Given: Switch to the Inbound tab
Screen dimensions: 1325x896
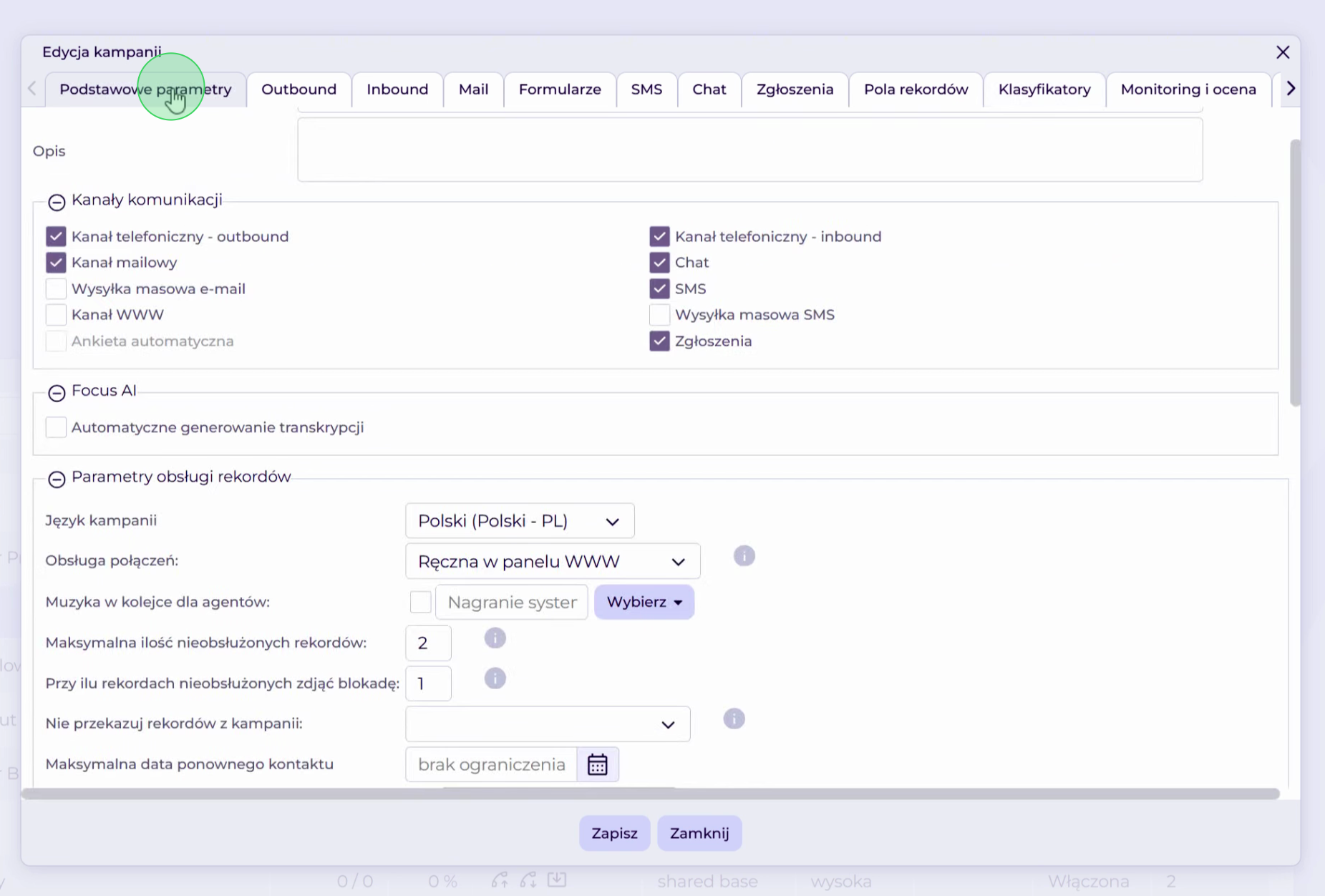Looking at the screenshot, I should [x=397, y=89].
